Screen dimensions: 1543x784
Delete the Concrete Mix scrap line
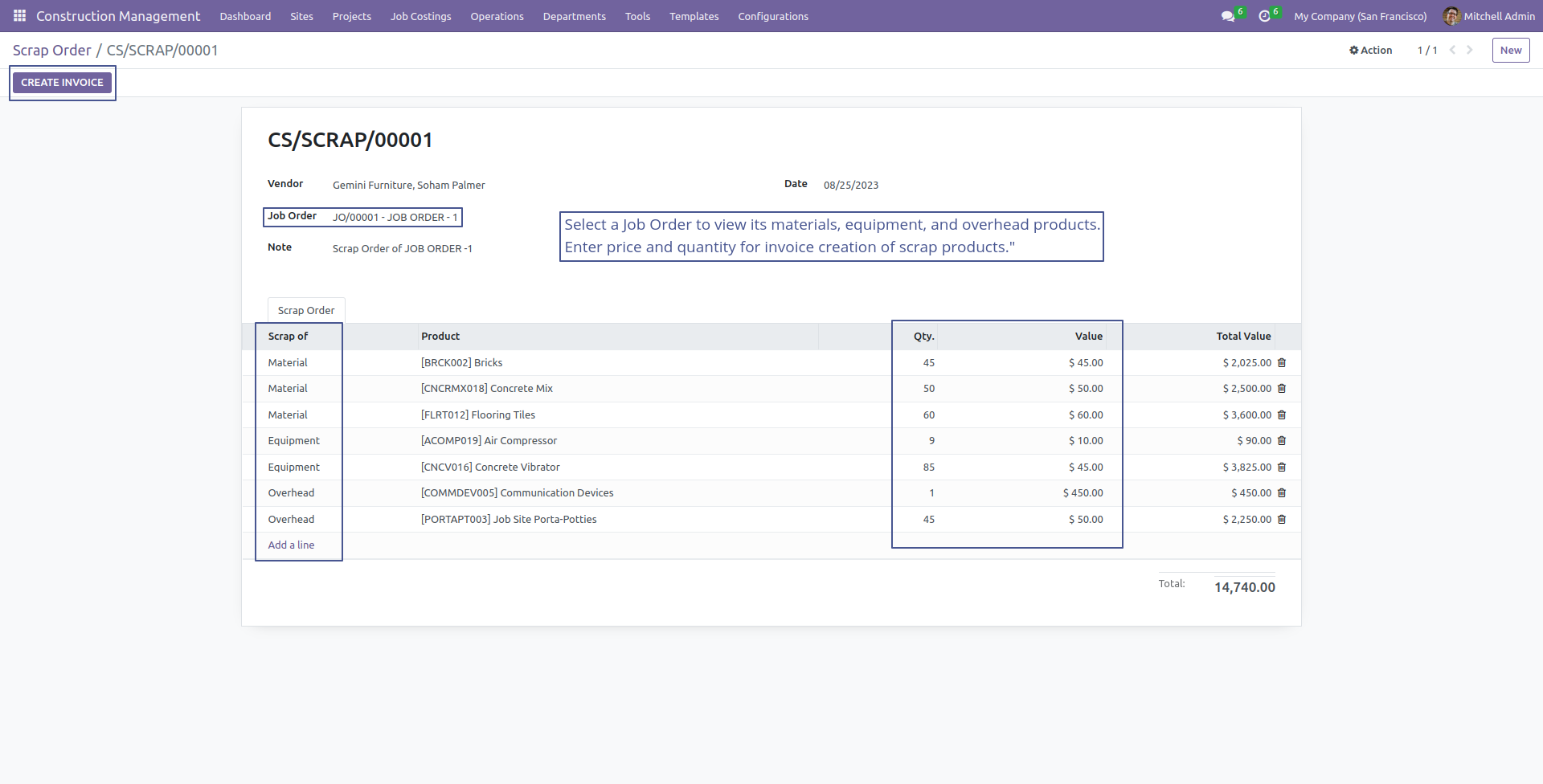pyautogui.click(x=1282, y=389)
